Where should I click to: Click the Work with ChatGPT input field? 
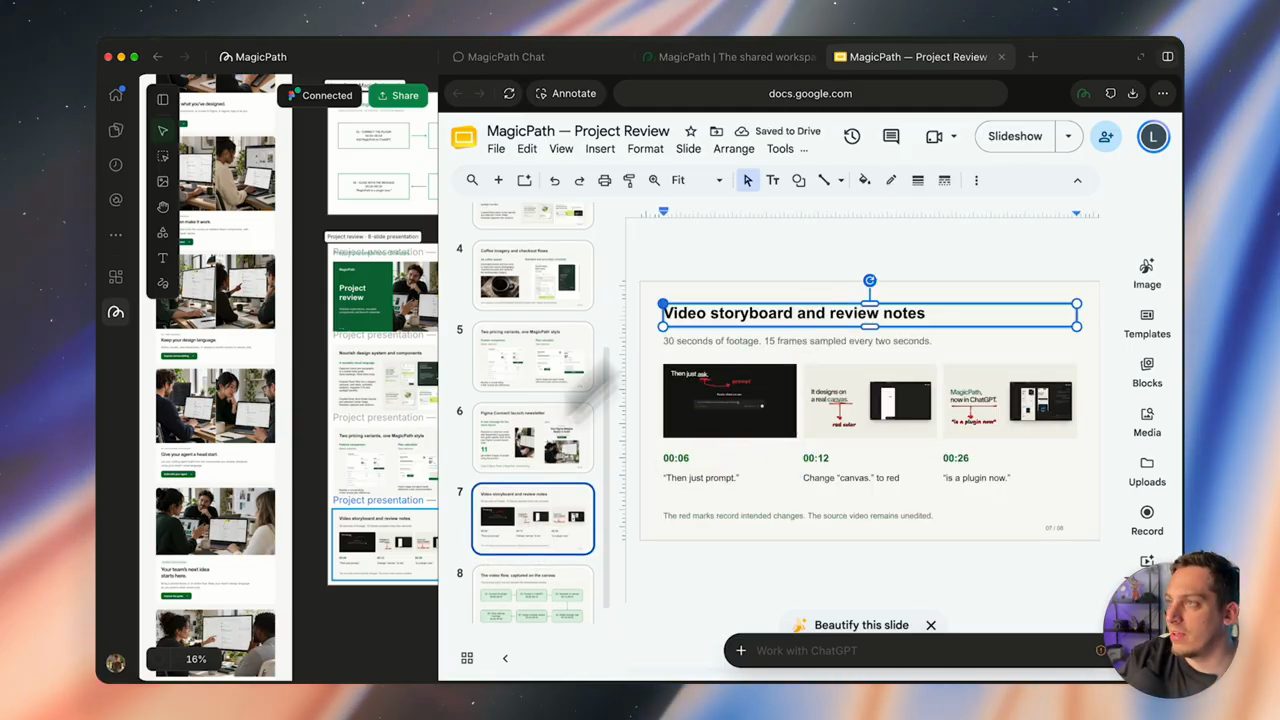[x=915, y=651]
